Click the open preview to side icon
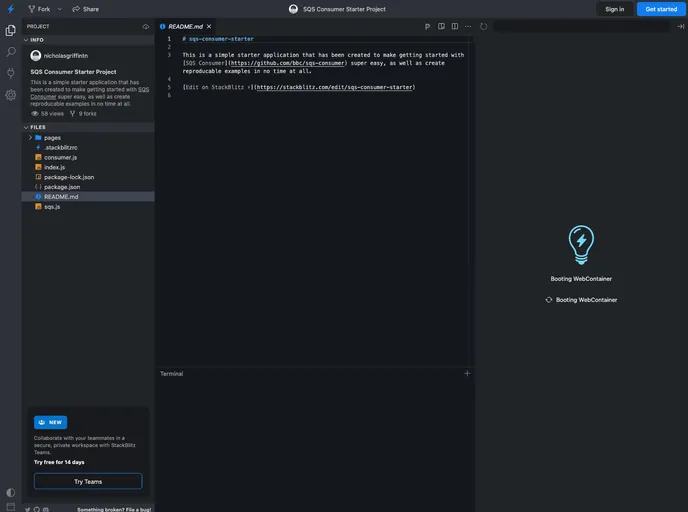Viewport: 688px width, 512px height. (x=441, y=27)
